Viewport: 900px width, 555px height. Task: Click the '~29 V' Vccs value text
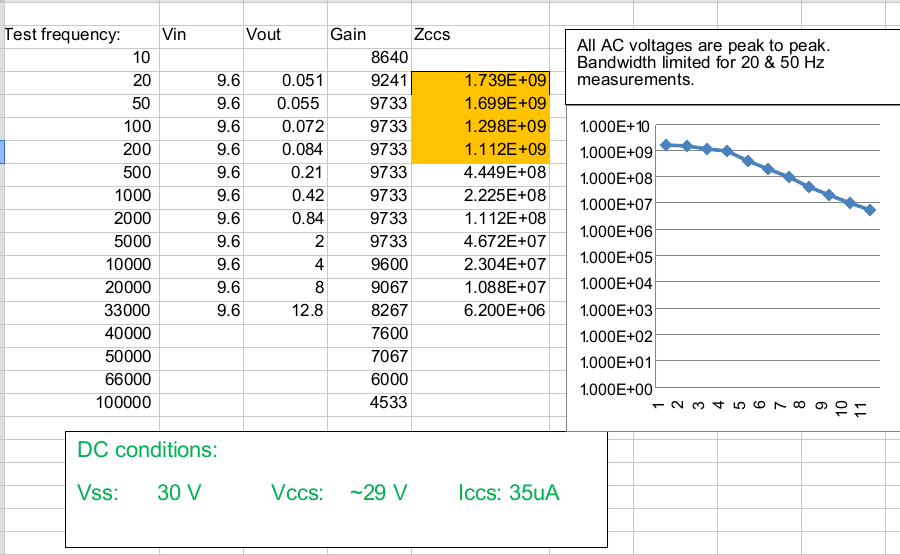379,493
